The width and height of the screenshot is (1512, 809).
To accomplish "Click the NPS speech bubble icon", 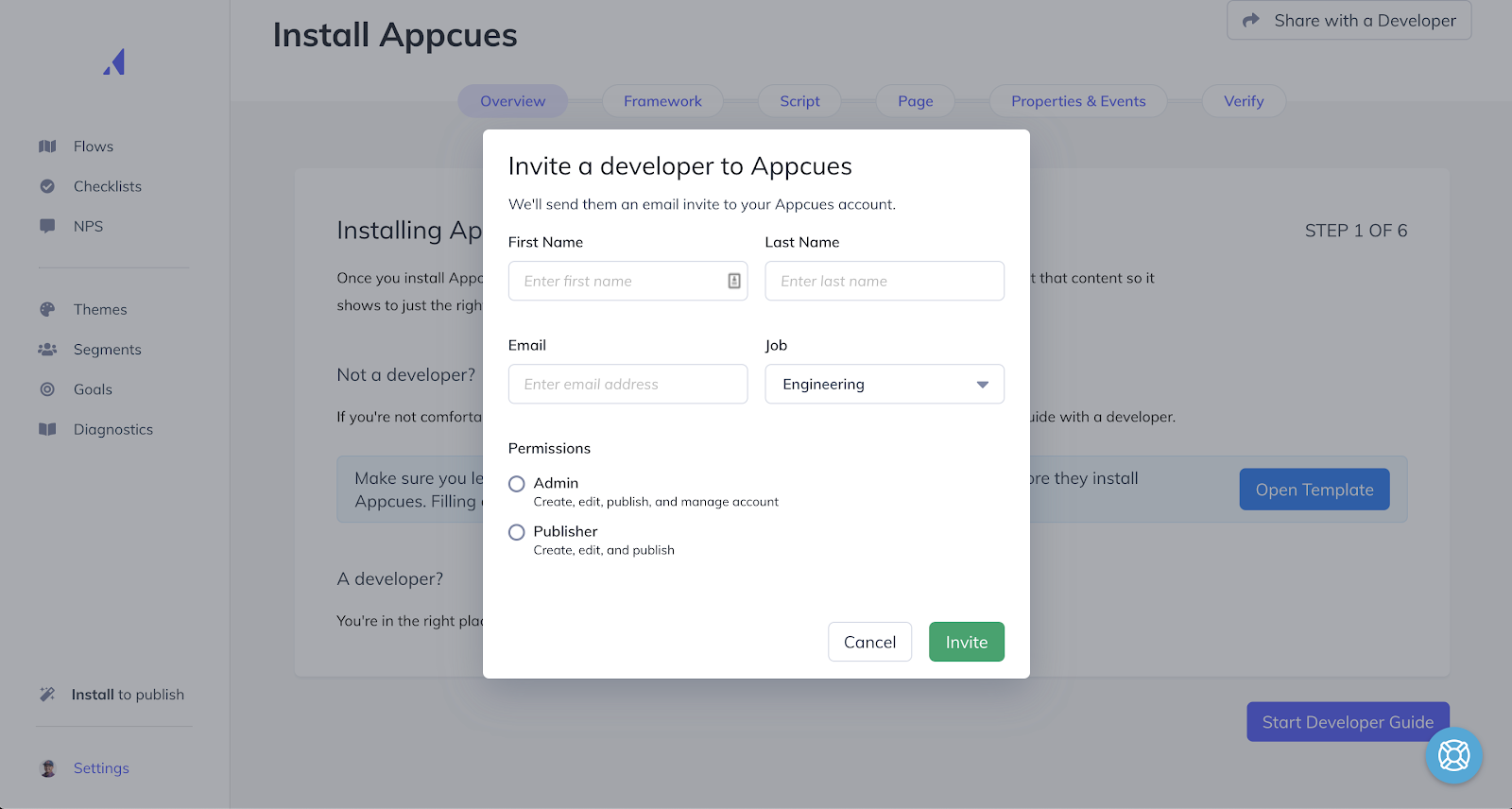I will coord(47,226).
